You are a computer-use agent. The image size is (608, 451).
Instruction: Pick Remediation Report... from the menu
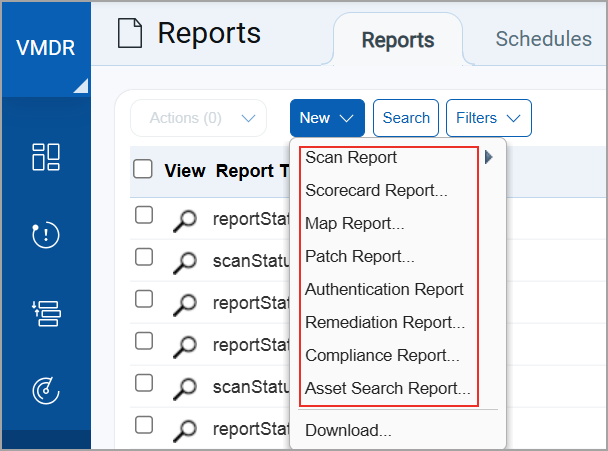[385, 322]
